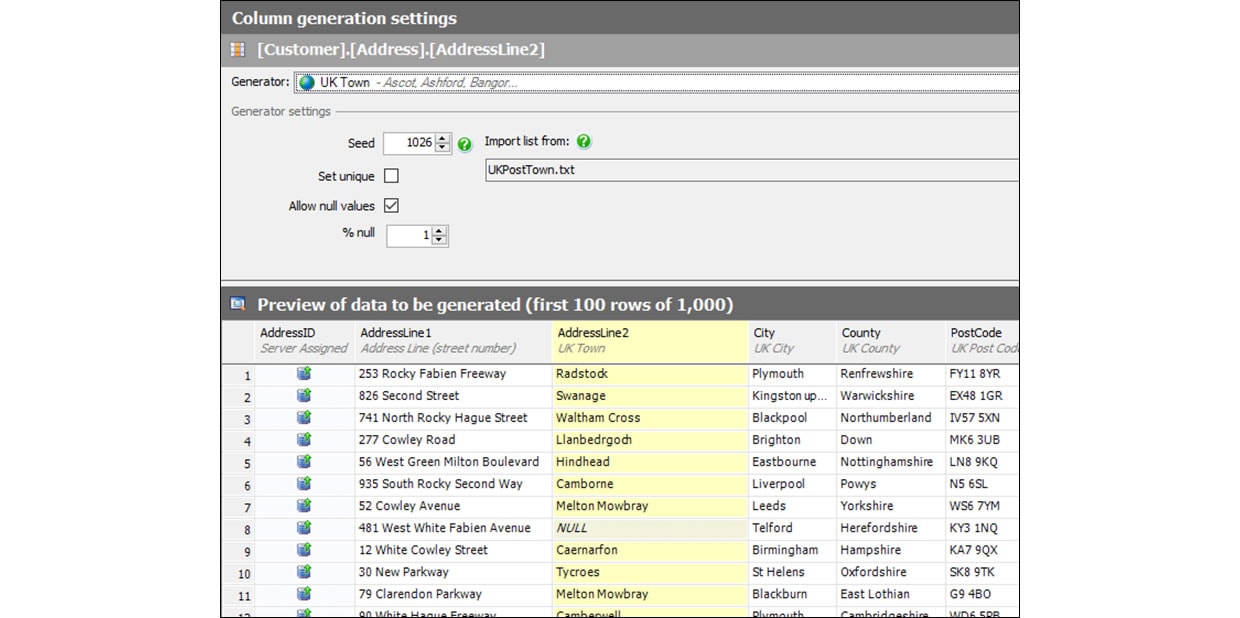Click server assigned icon in row 1

pyautogui.click(x=304, y=373)
